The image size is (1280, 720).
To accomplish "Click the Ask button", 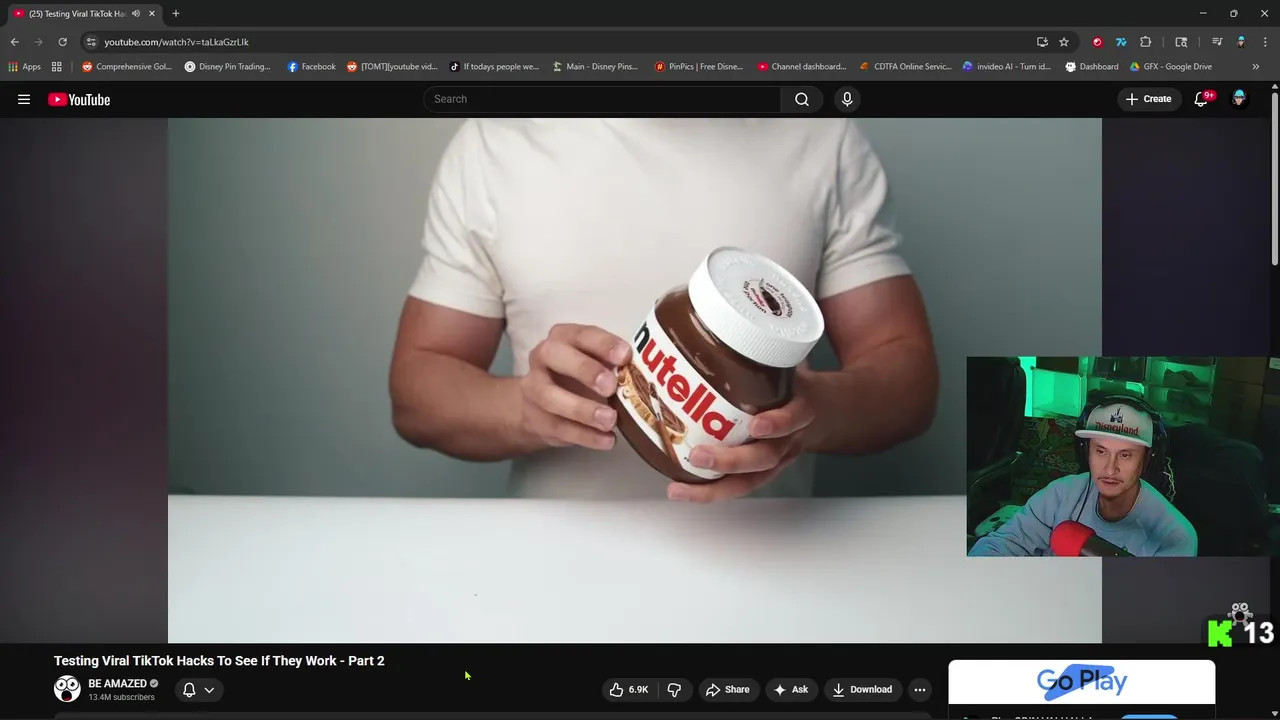I will point(790,689).
